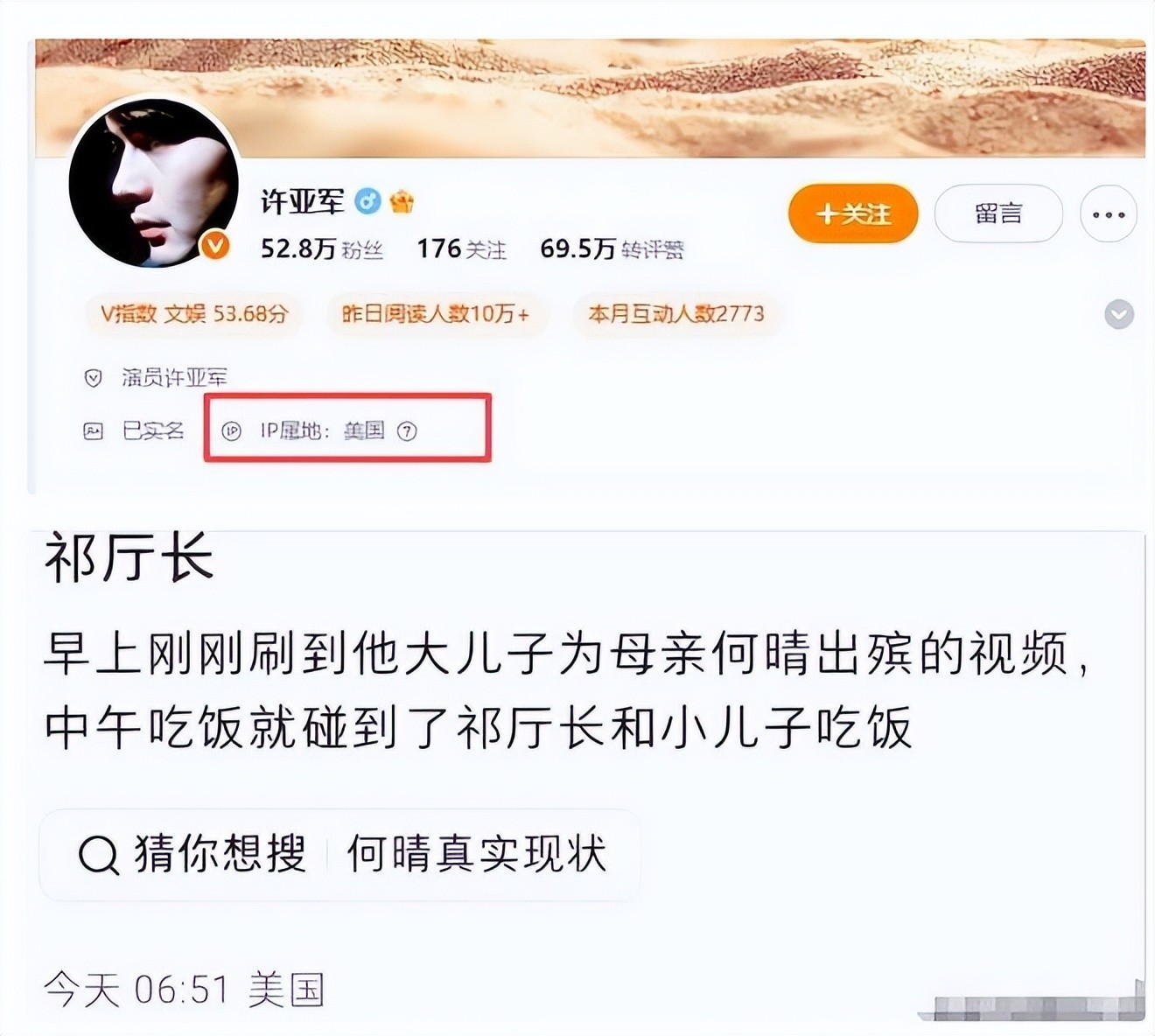Click the V指数 文娱 53.68分 tag

point(193,314)
